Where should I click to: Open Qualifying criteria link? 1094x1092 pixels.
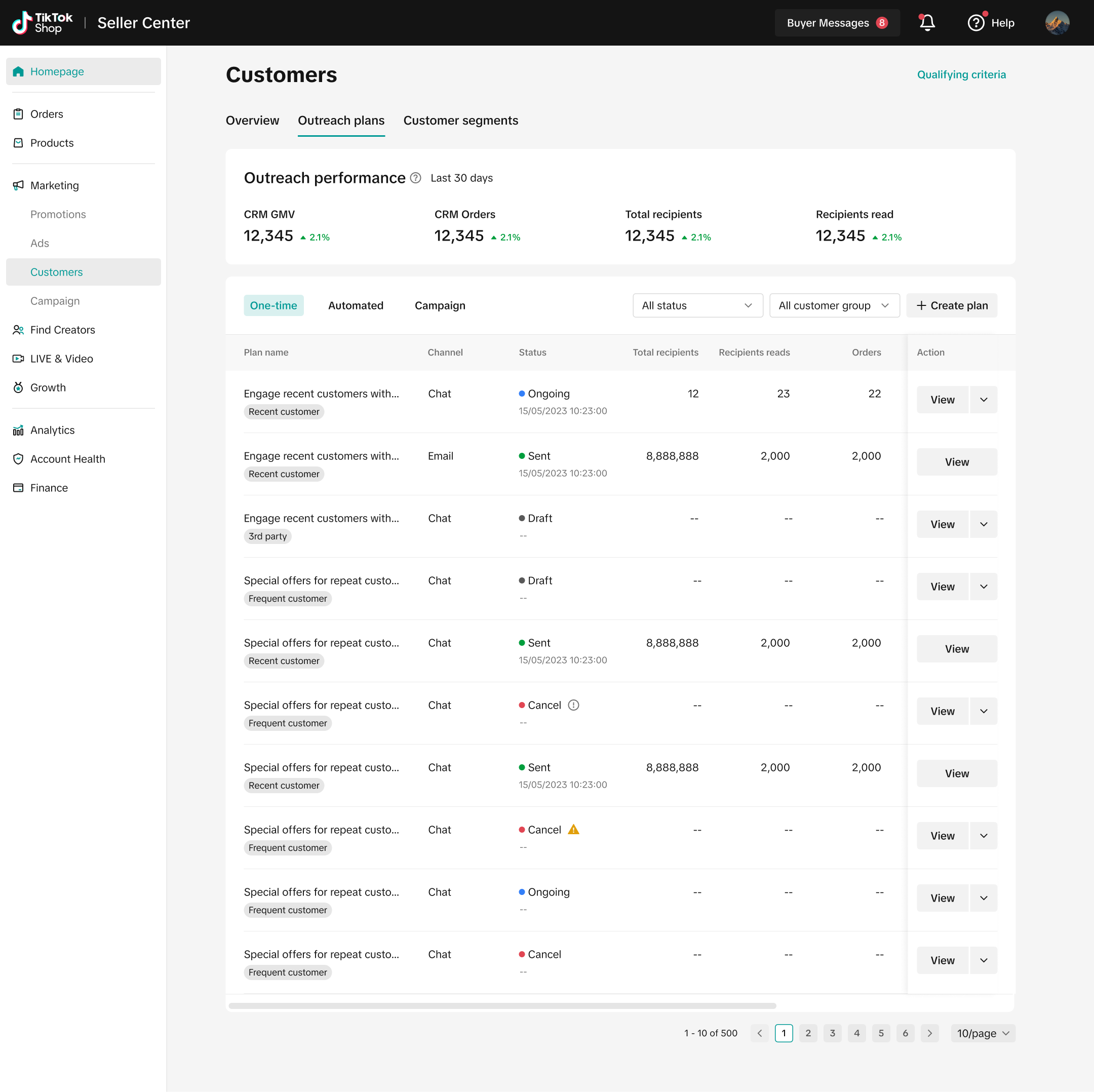(x=961, y=75)
